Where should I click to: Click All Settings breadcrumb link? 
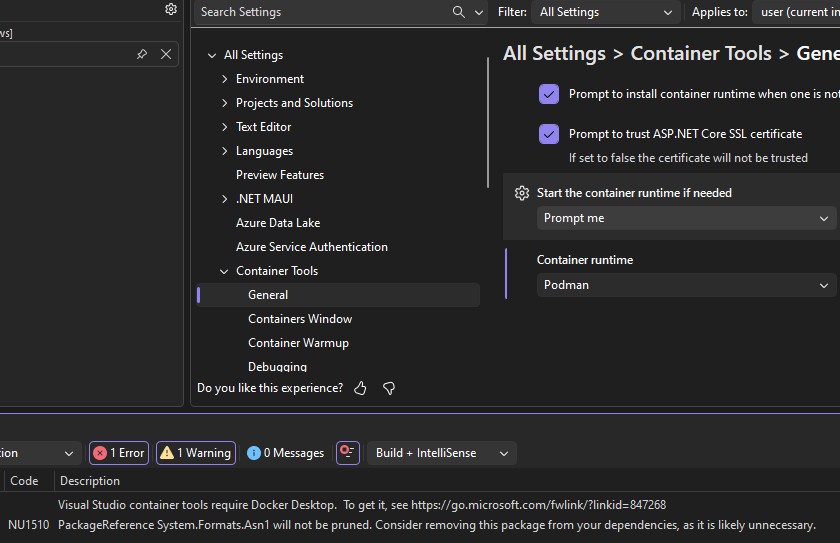(554, 54)
